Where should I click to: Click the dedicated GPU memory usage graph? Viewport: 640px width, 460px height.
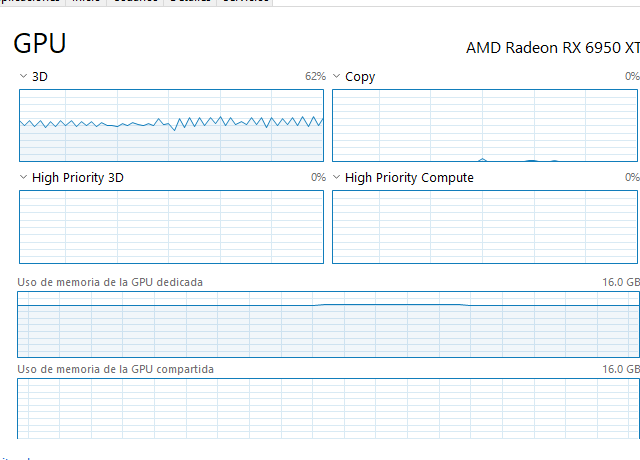tap(328, 324)
